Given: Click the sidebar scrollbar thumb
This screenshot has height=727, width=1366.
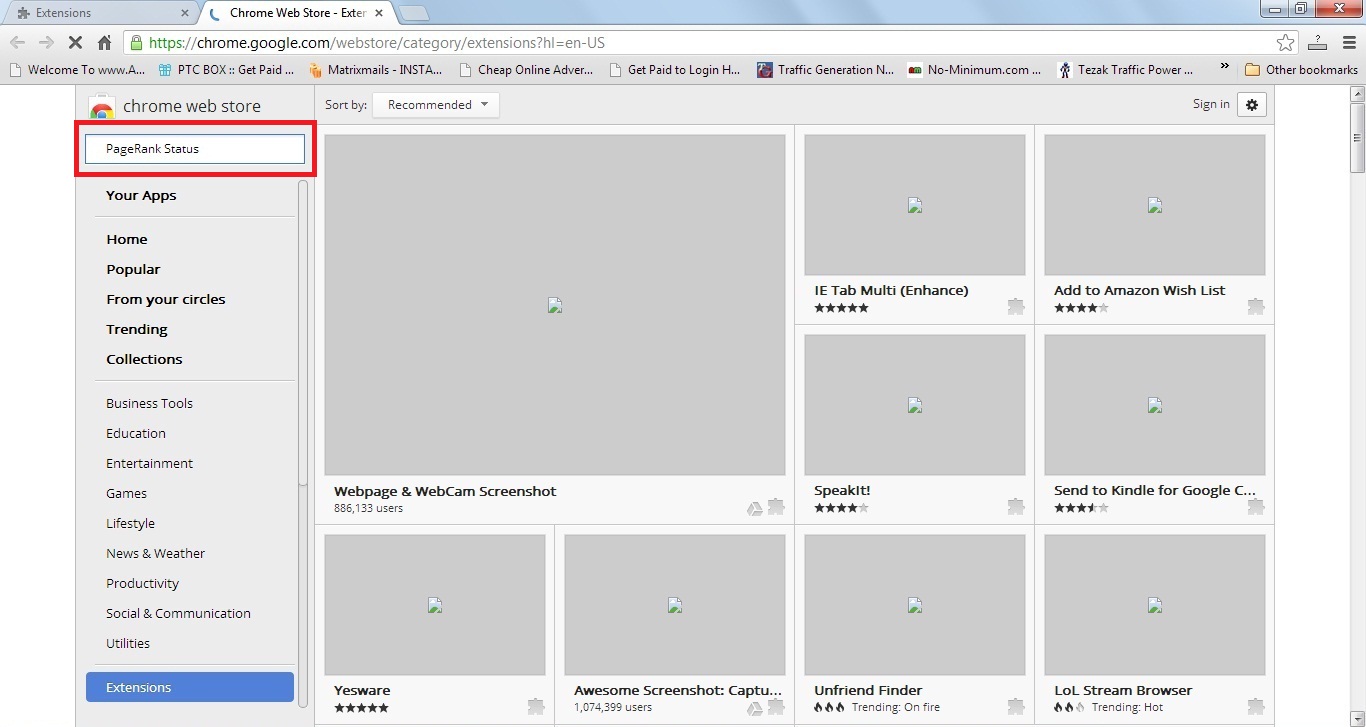Looking at the screenshot, I should point(303,333).
